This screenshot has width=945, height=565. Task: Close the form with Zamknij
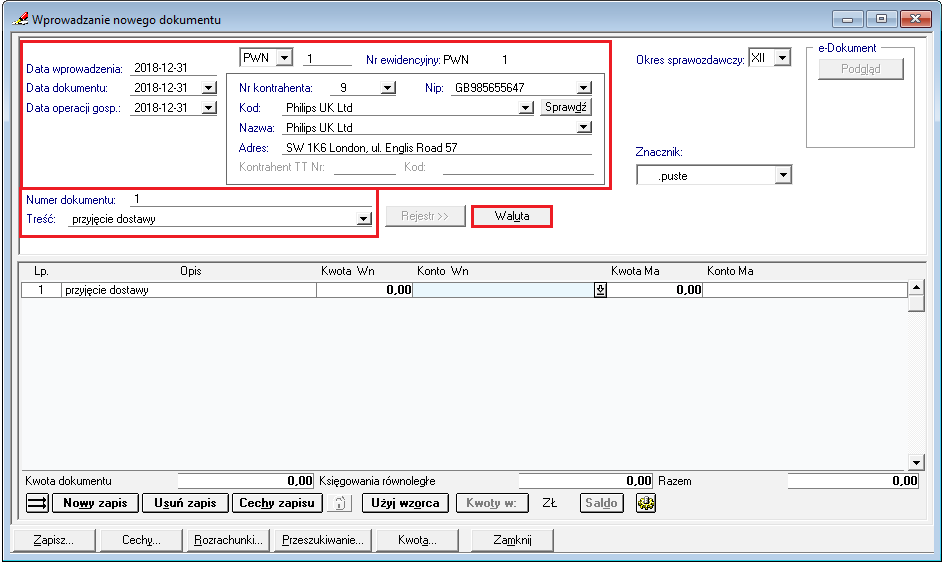tap(512, 540)
